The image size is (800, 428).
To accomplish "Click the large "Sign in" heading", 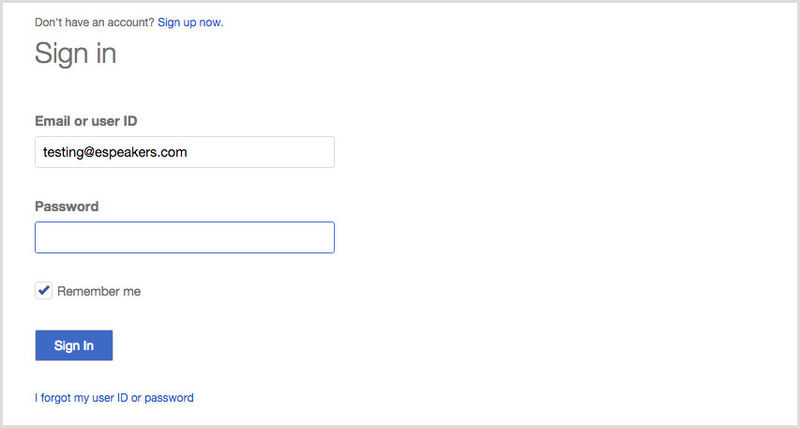I will point(76,54).
